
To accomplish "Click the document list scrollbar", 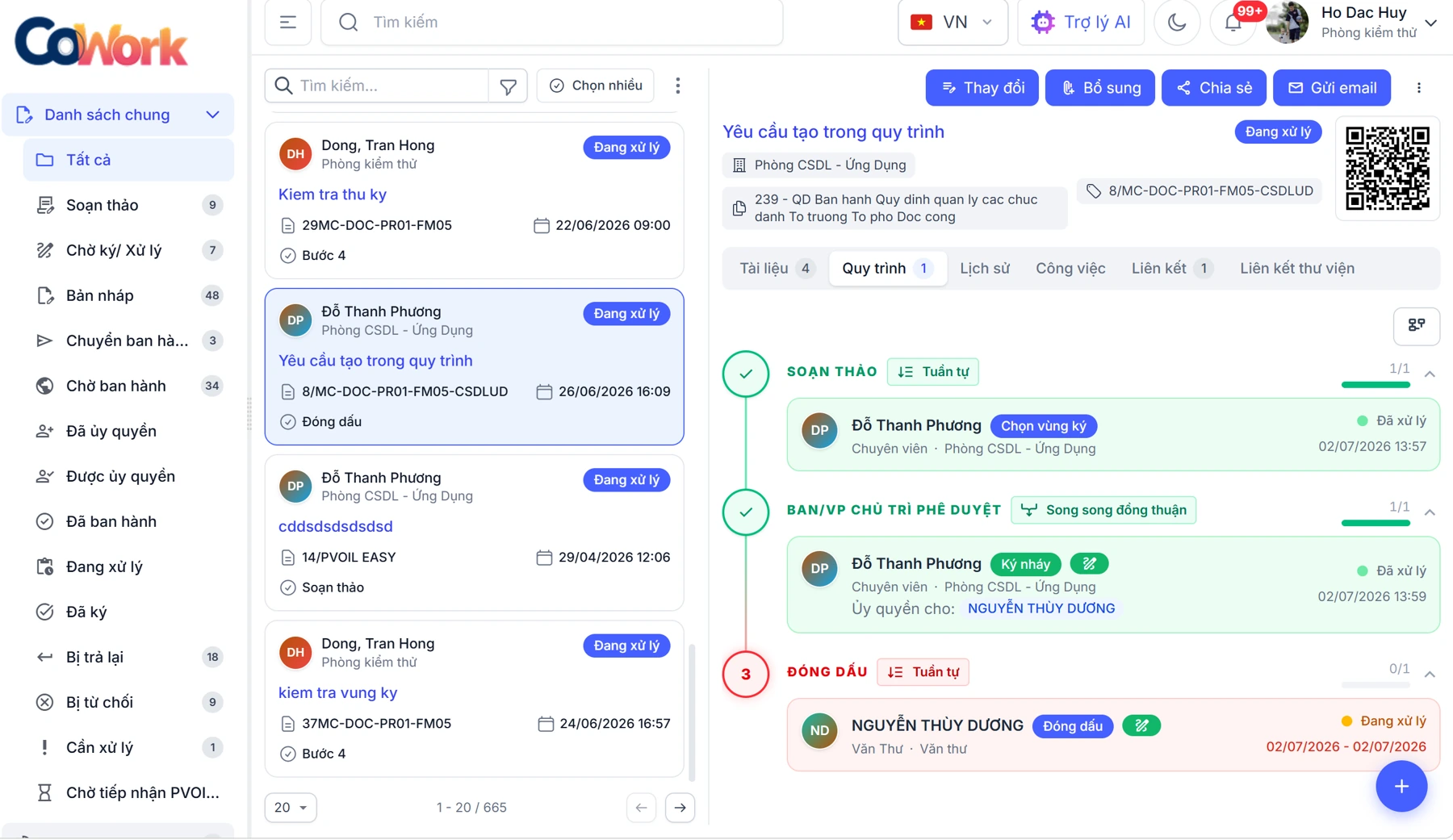I will (691, 712).
